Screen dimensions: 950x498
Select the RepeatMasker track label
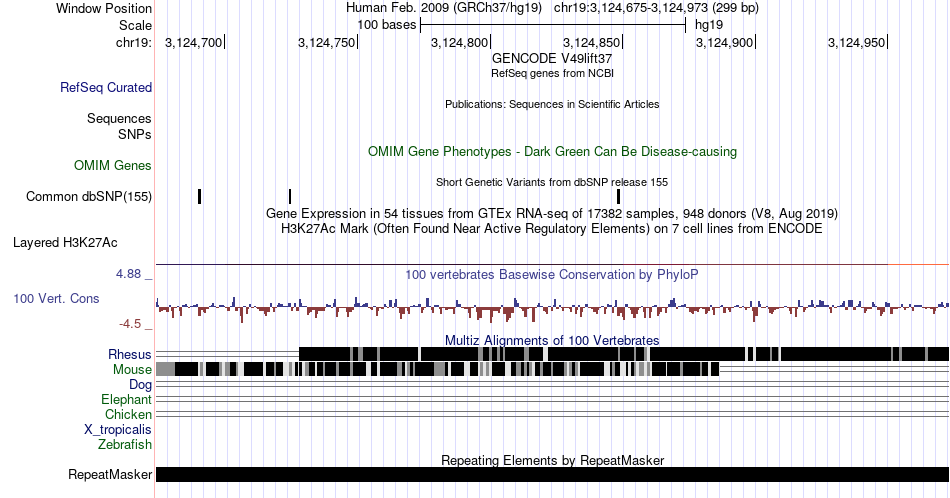[x=110, y=474]
